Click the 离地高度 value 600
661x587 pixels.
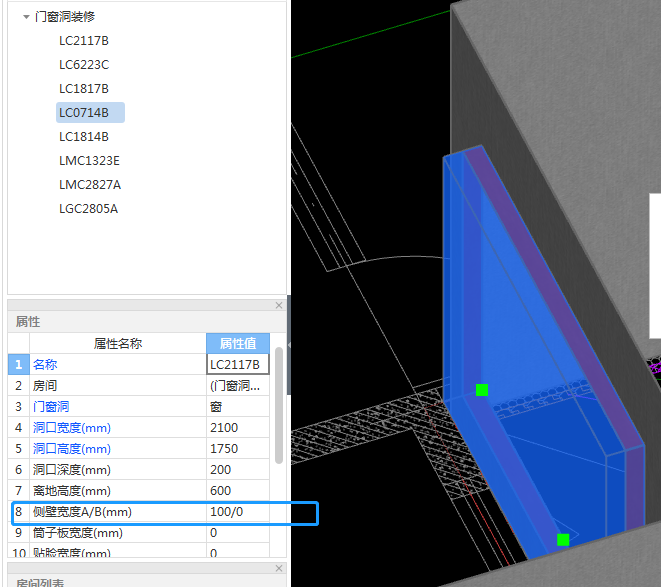click(x=238, y=490)
